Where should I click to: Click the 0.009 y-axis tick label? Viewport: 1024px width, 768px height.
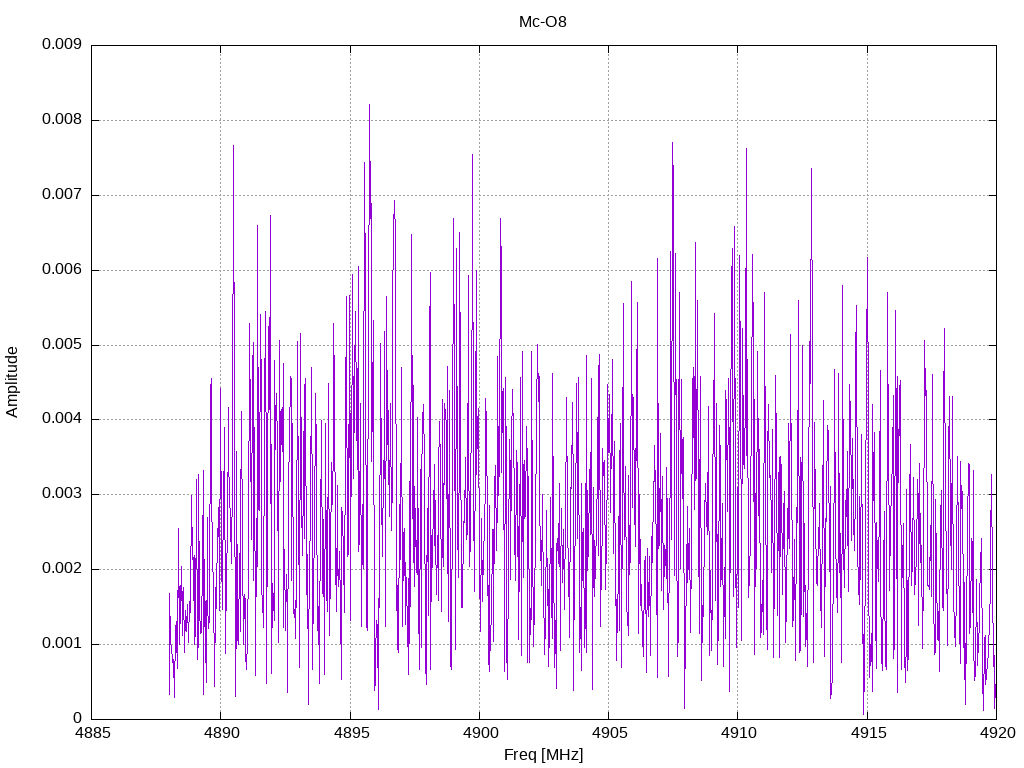(62, 44)
